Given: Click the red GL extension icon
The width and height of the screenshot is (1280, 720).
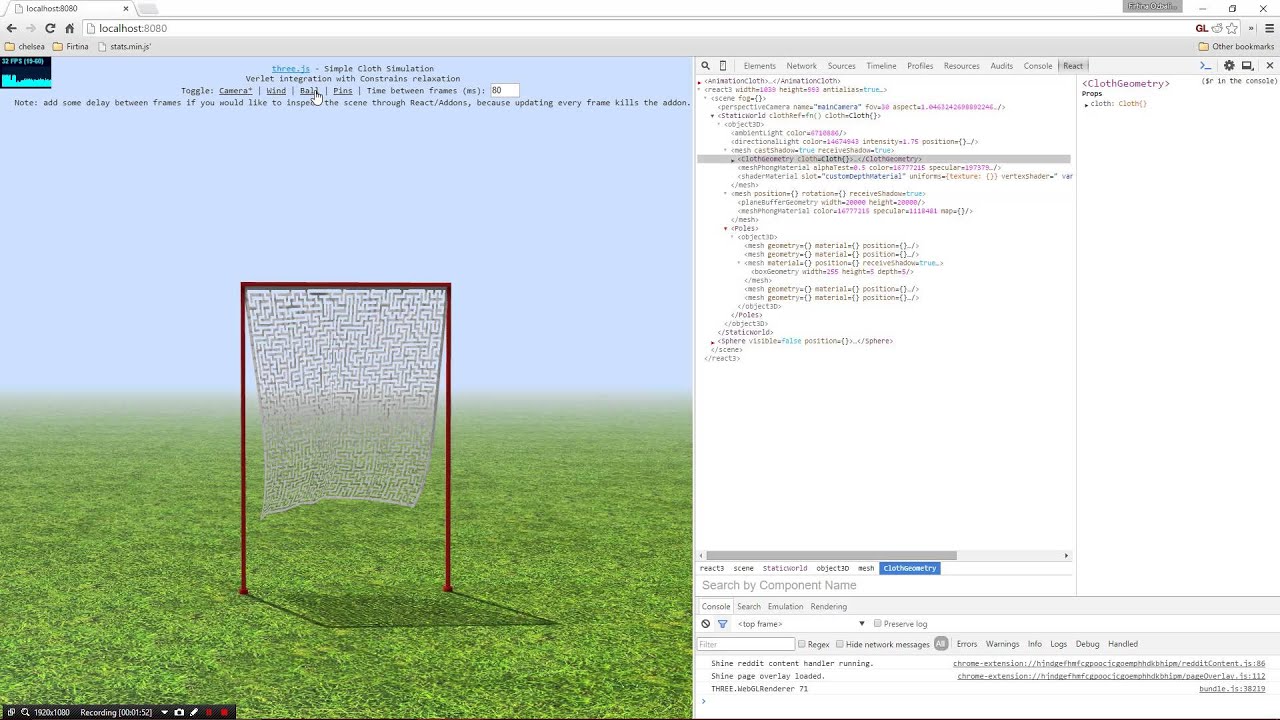Looking at the screenshot, I should (x=1202, y=28).
